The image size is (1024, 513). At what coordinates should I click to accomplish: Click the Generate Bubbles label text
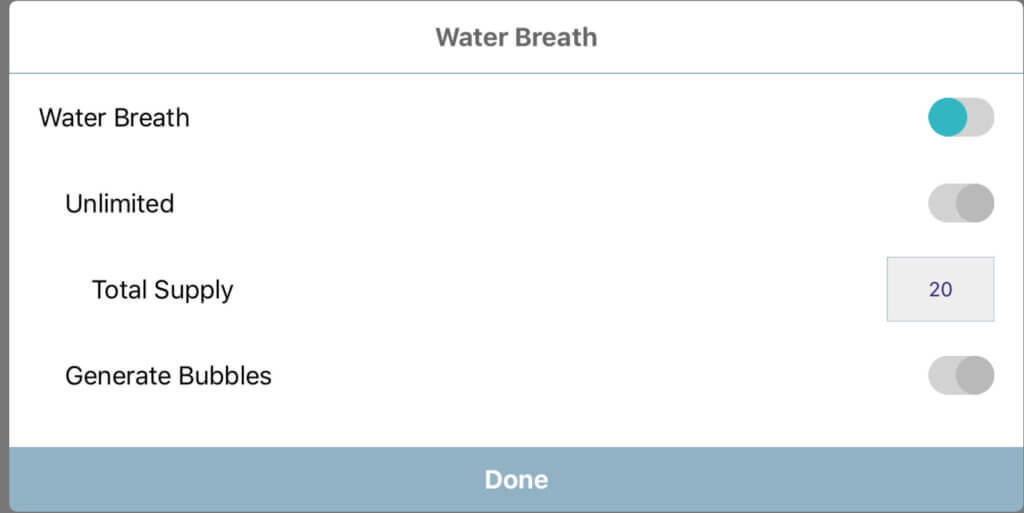tap(168, 377)
